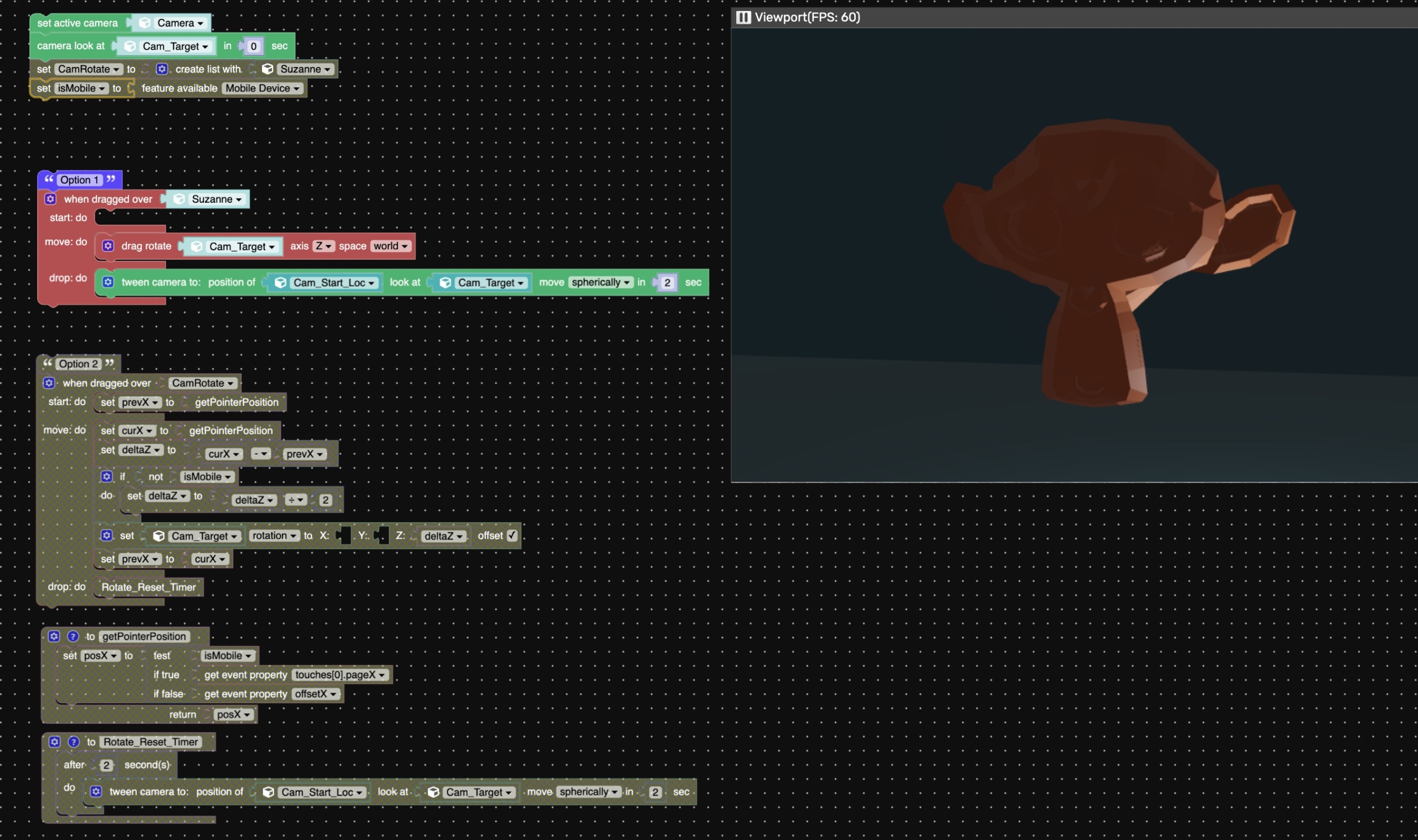Change the minus operator dropdown in deltaZ math

[260, 454]
